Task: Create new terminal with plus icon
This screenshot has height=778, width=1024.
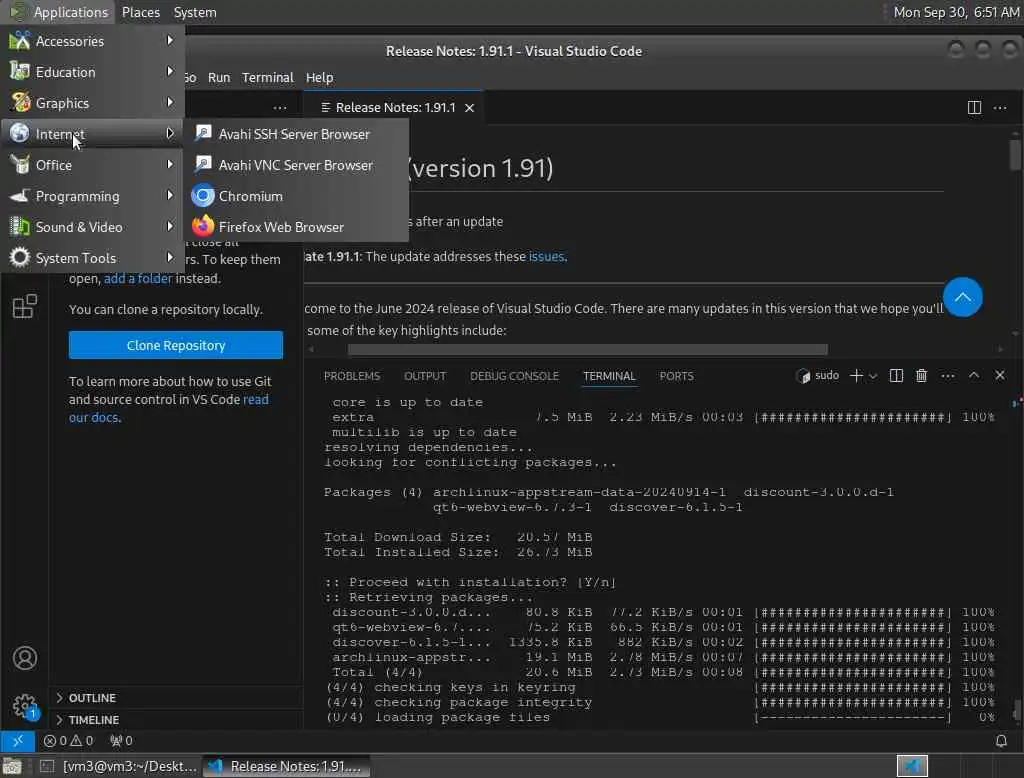Action: (856, 376)
